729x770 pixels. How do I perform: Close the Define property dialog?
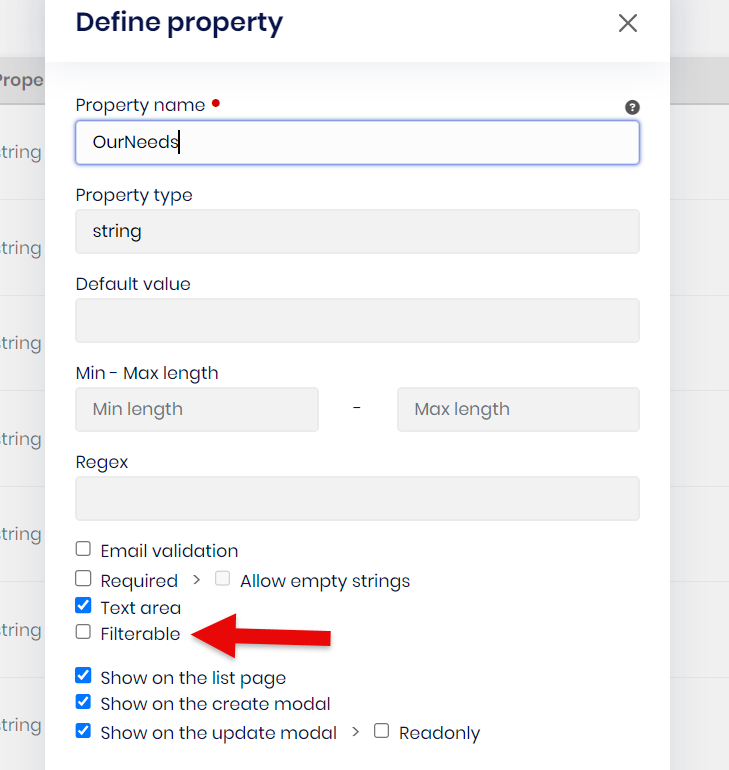click(627, 23)
